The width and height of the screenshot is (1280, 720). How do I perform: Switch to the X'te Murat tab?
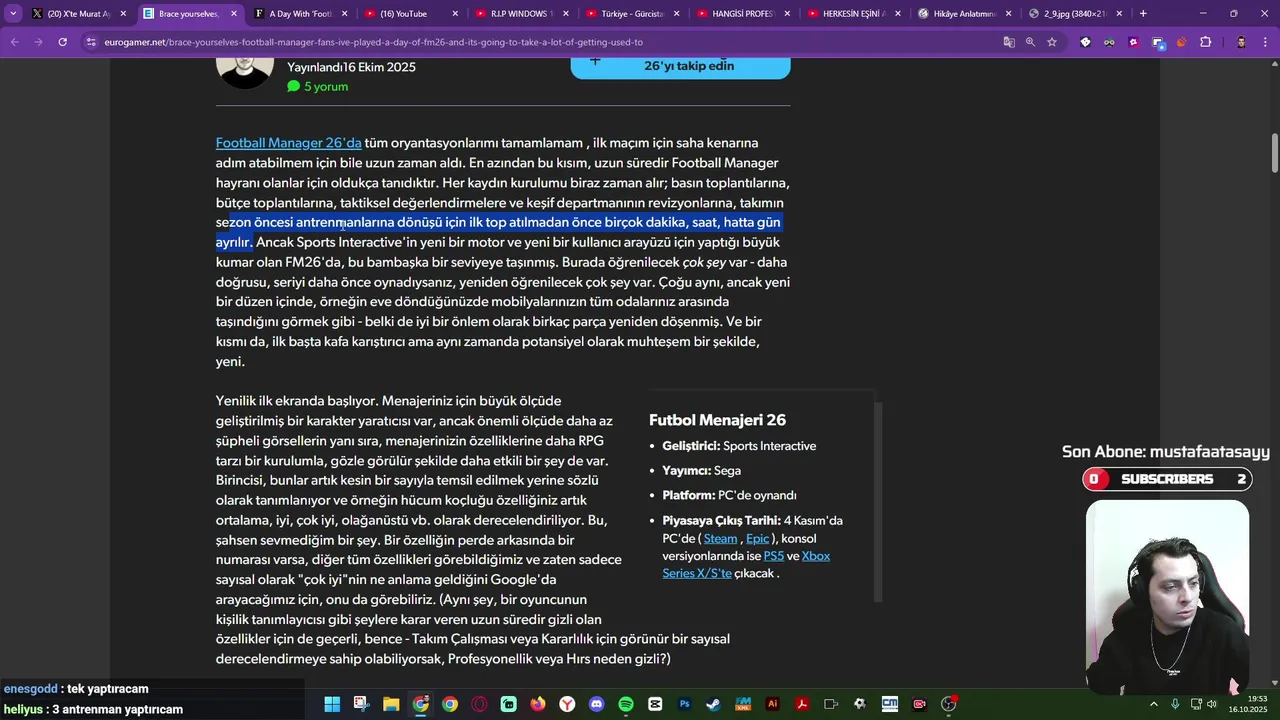point(77,13)
